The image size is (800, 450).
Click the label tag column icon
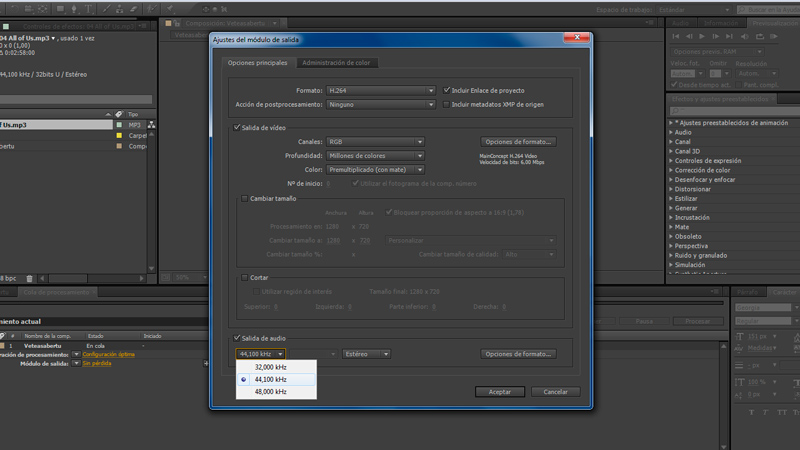point(119,114)
